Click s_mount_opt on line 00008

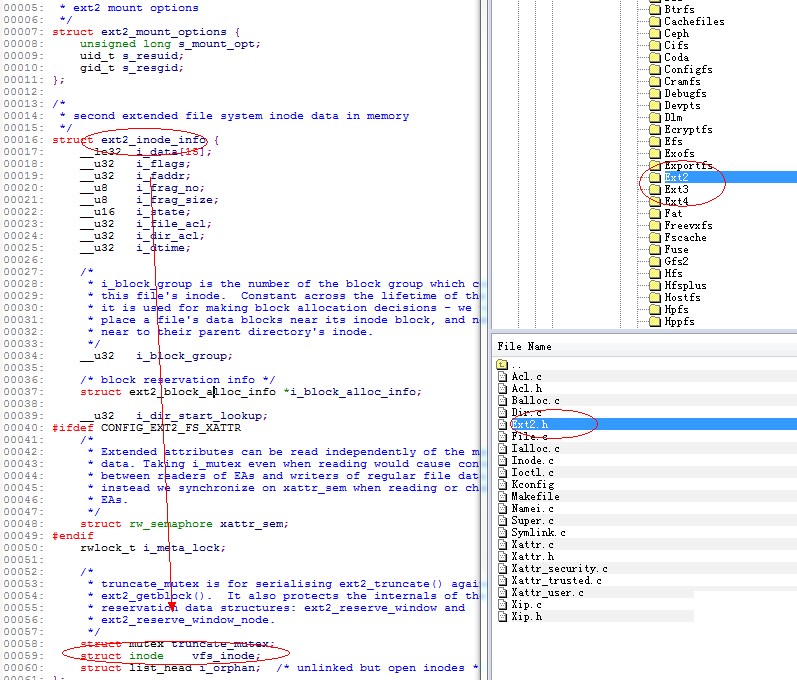[x=219, y=44]
